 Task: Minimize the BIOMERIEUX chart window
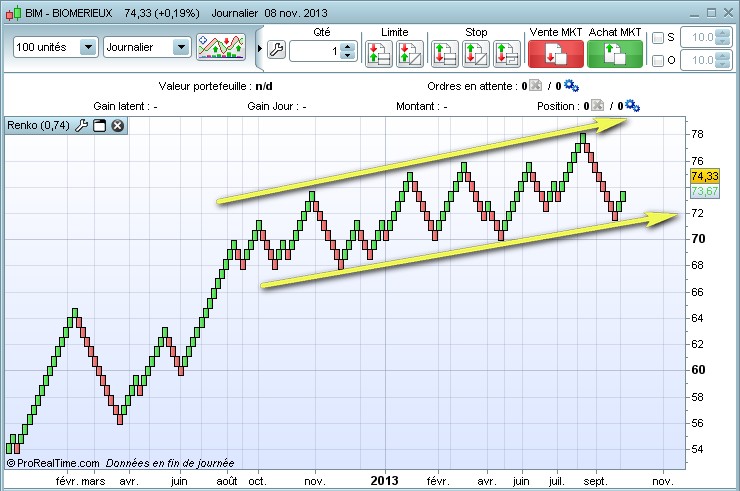point(694,14)
